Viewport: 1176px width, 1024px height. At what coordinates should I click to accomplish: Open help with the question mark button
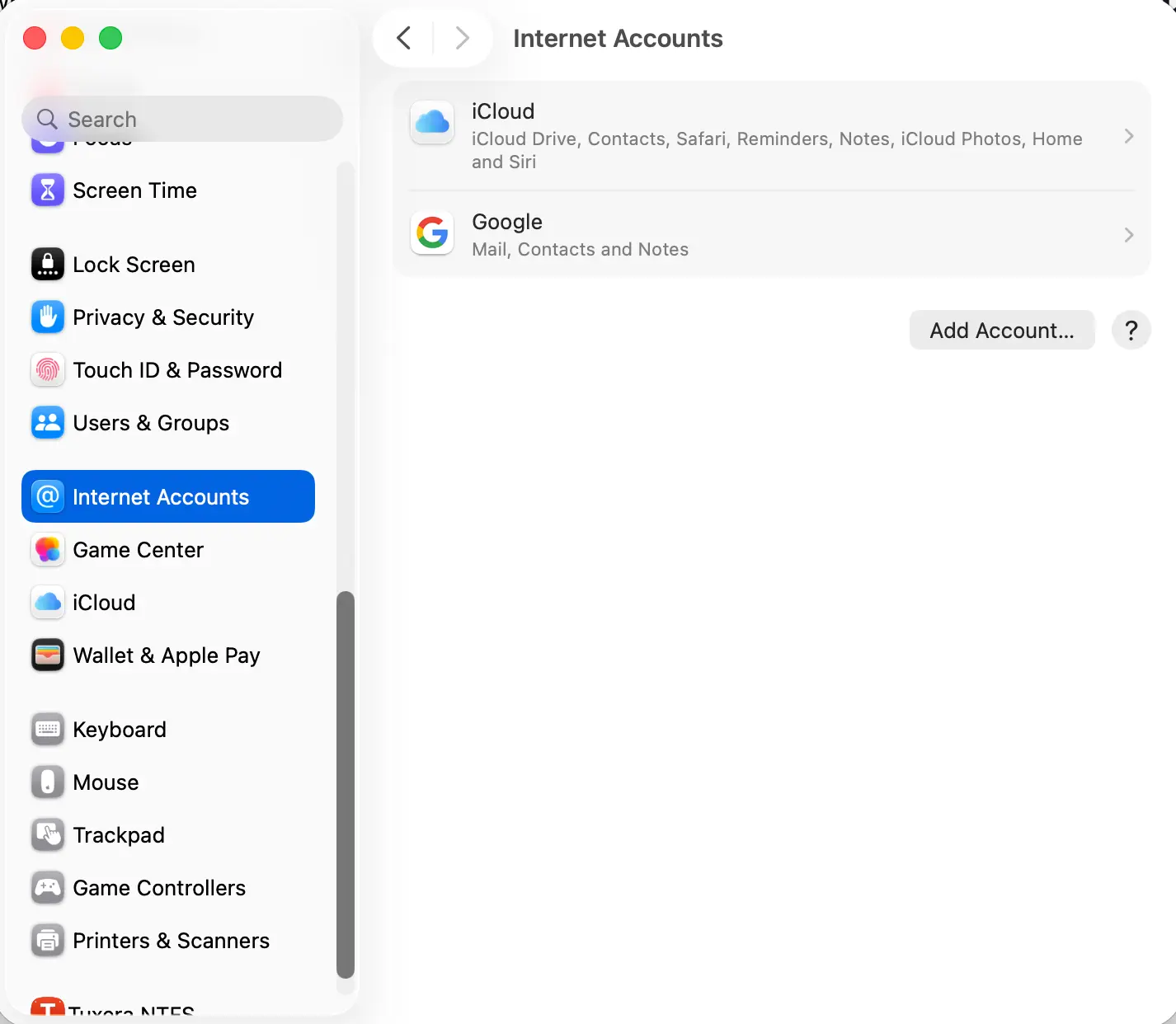tap(1131, 331)
